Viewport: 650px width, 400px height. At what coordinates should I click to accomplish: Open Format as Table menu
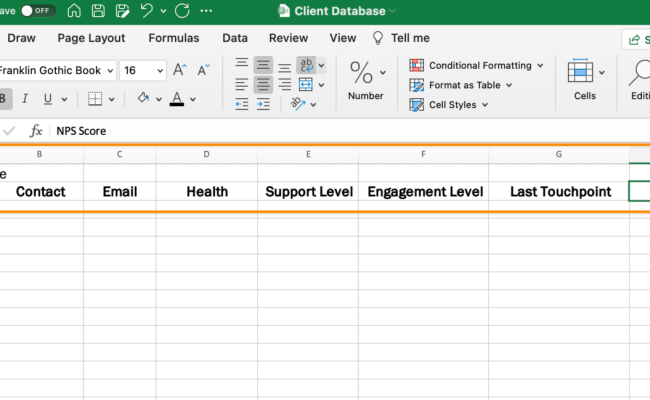(461, 85)
